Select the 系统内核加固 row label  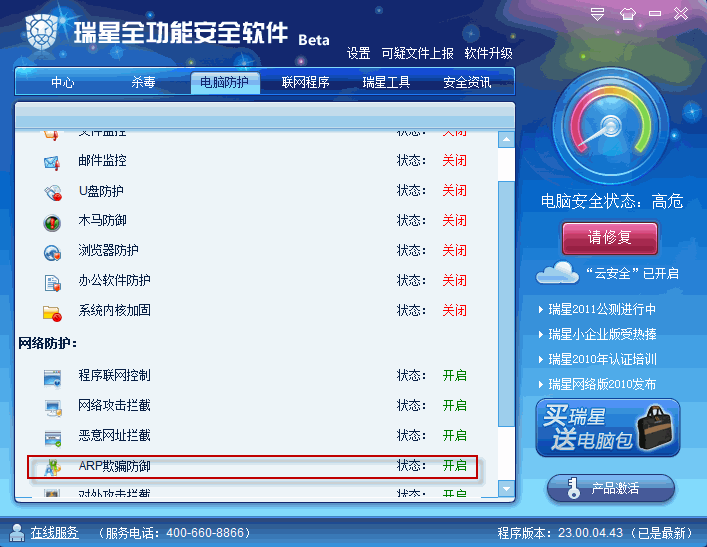pos(115,310)
